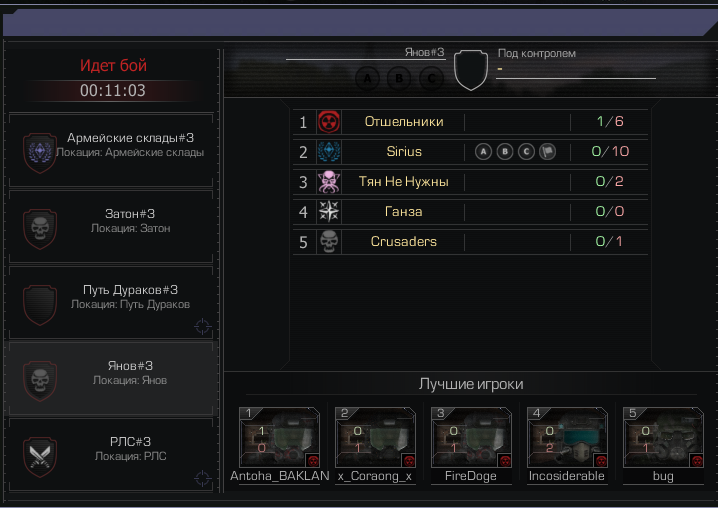Click the Crusaders clan name
718x508 pixels.
click(x=403, y=241)
